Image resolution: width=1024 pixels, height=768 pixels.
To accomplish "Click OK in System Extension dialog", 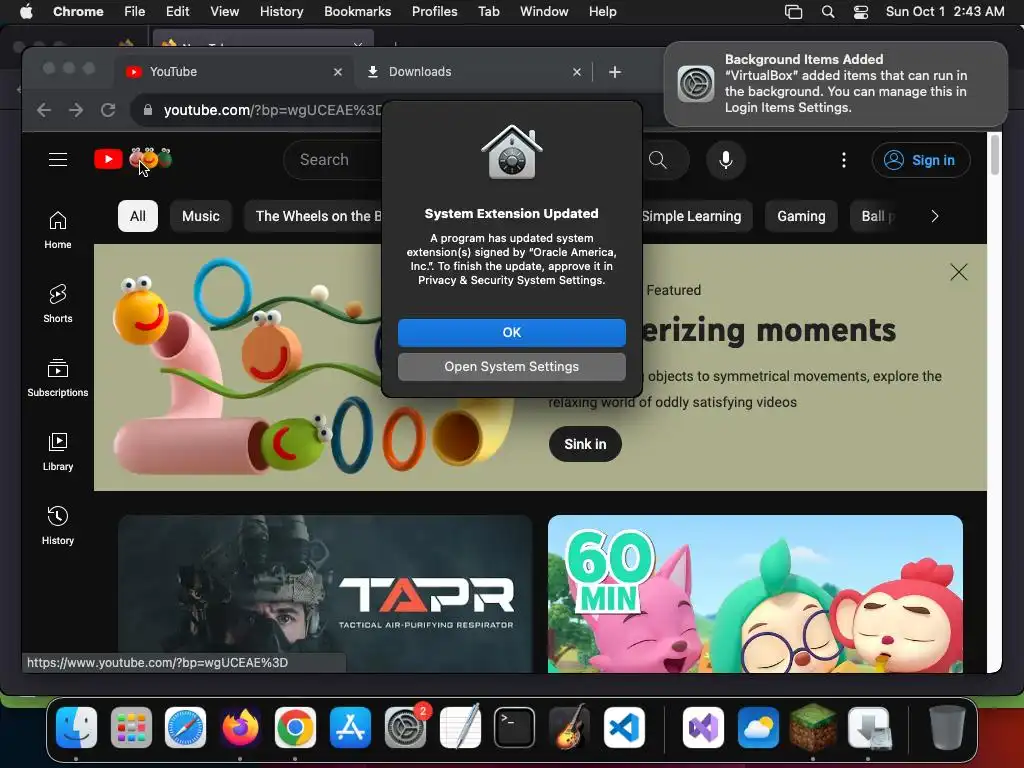I will [x=512, y=332].
